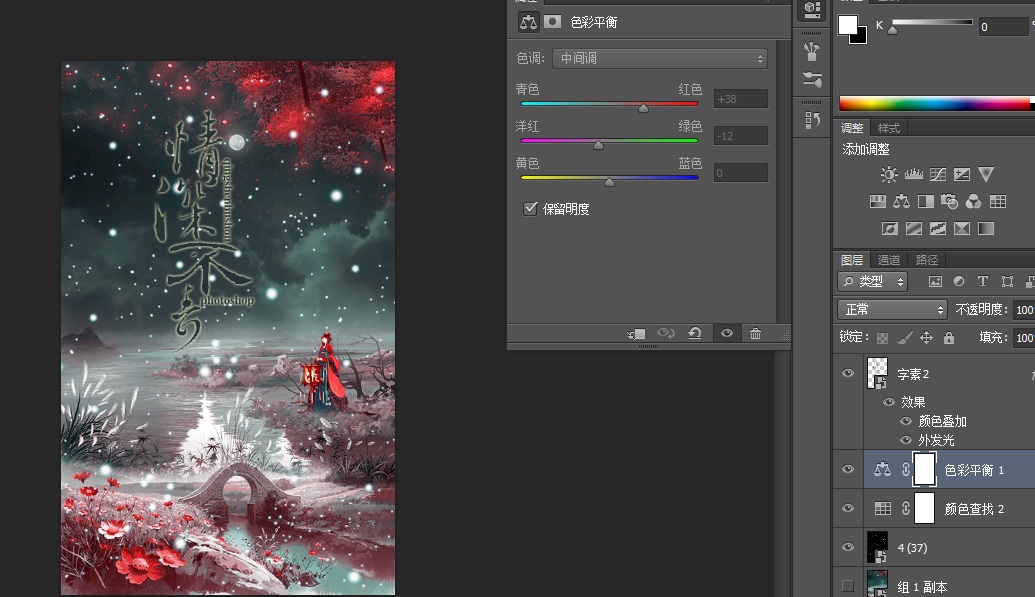
Task: Add a Color Lookup adjustment from Adjustments panel
Action: (997, 201)
